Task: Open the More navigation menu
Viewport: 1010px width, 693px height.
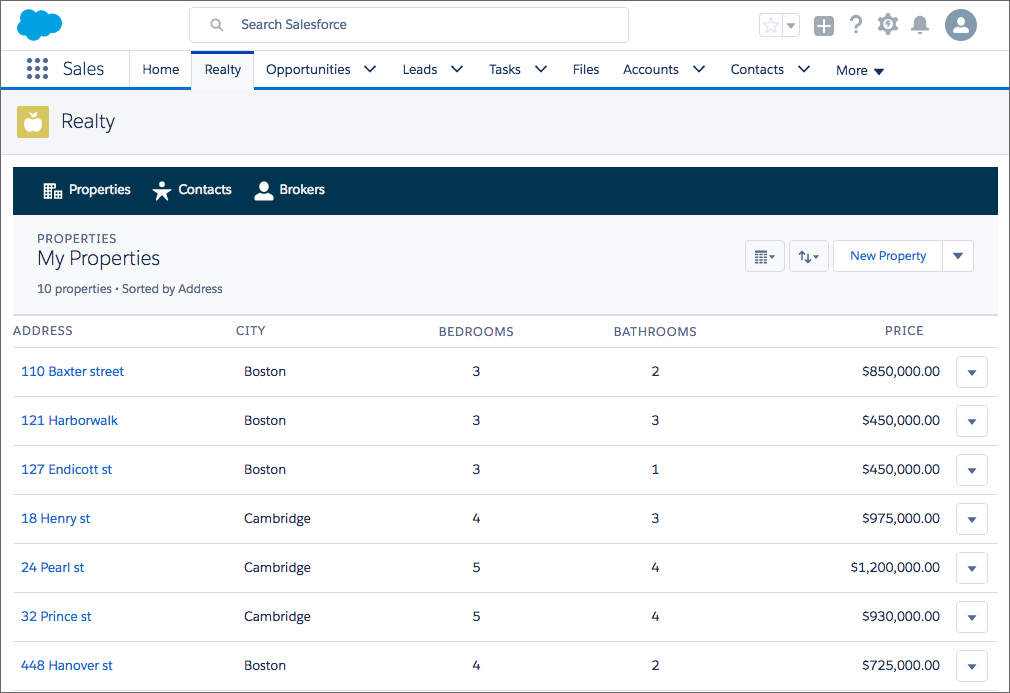Action: click(859, 71)
